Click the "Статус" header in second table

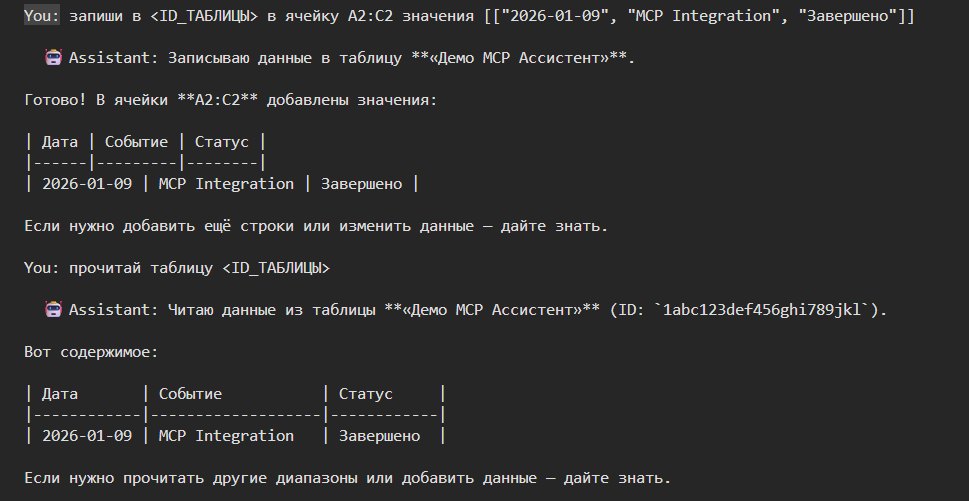pyautogui.click(x=366, y=394)
